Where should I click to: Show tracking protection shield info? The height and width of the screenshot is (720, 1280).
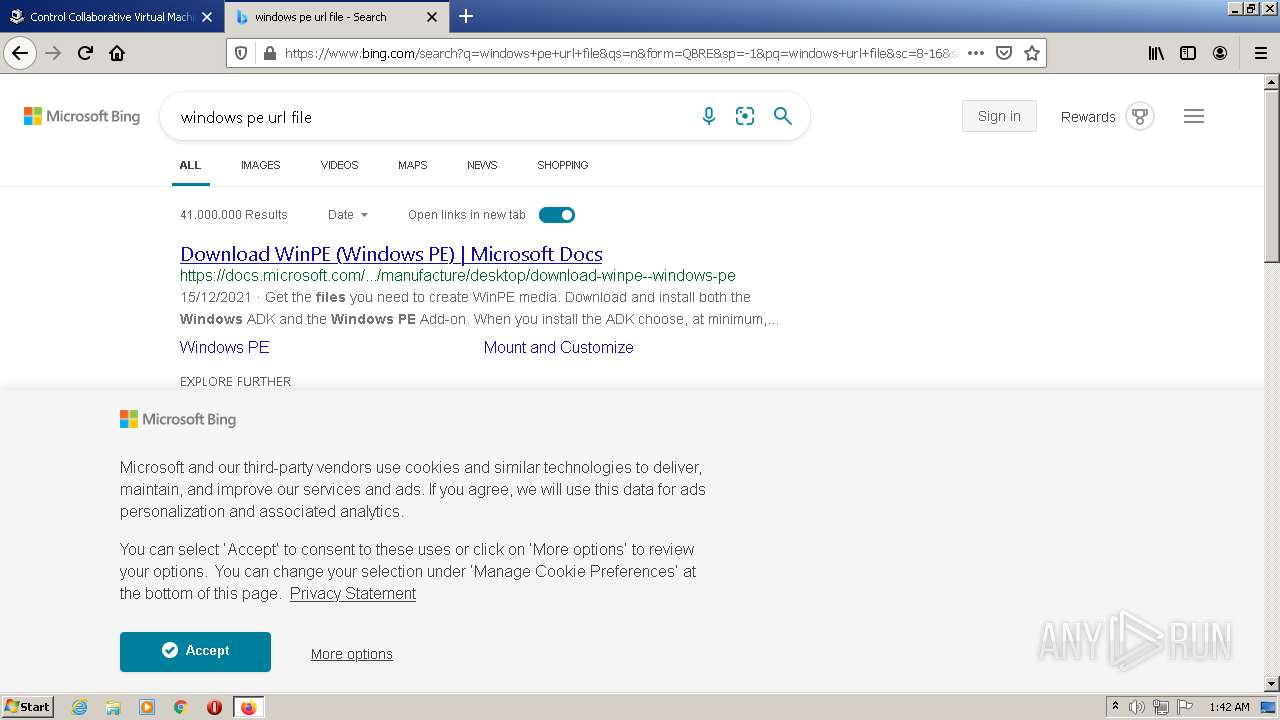point(241,53)
